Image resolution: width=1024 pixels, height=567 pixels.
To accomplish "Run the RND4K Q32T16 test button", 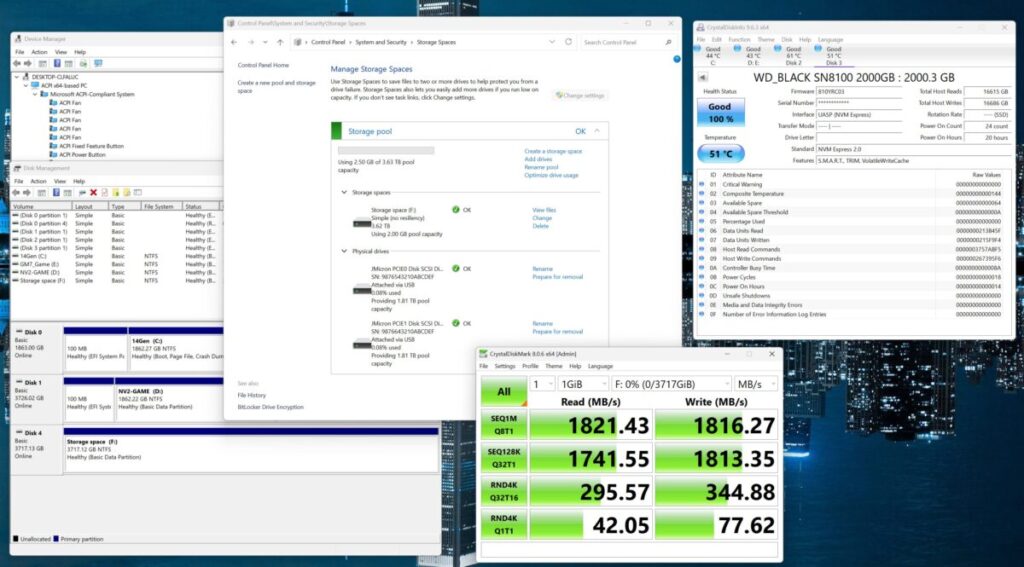I will click(504, 491).
